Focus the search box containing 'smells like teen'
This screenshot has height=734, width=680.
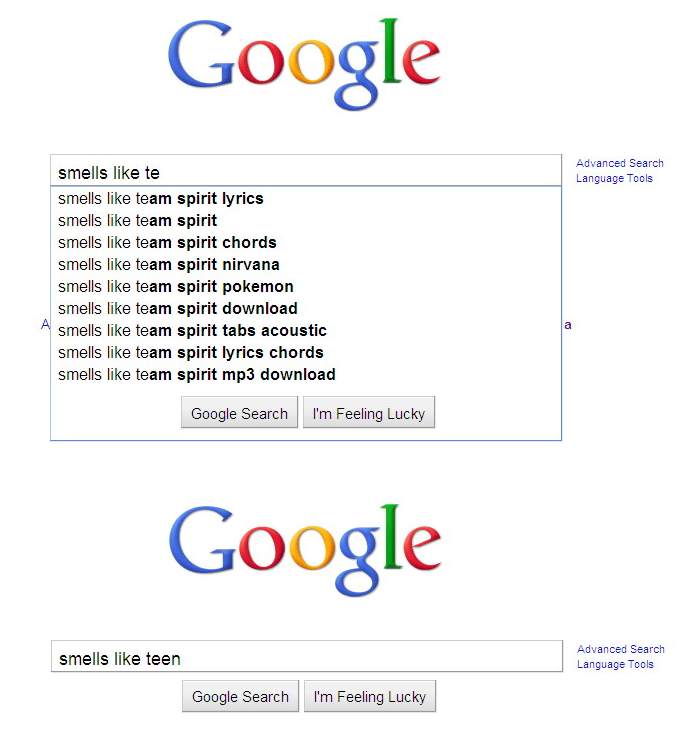pos(306,658)
